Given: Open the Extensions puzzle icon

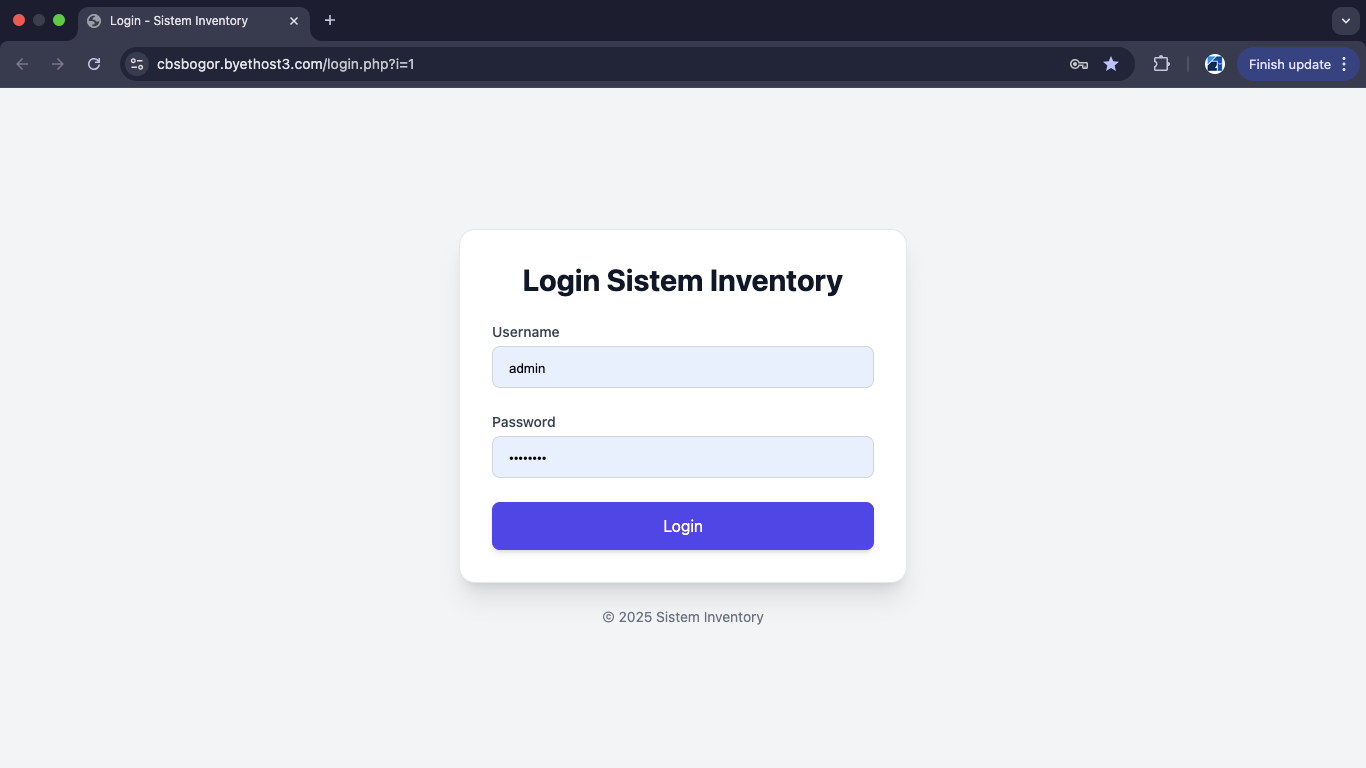Looking at the screenshot, I should click(1161, 64).
